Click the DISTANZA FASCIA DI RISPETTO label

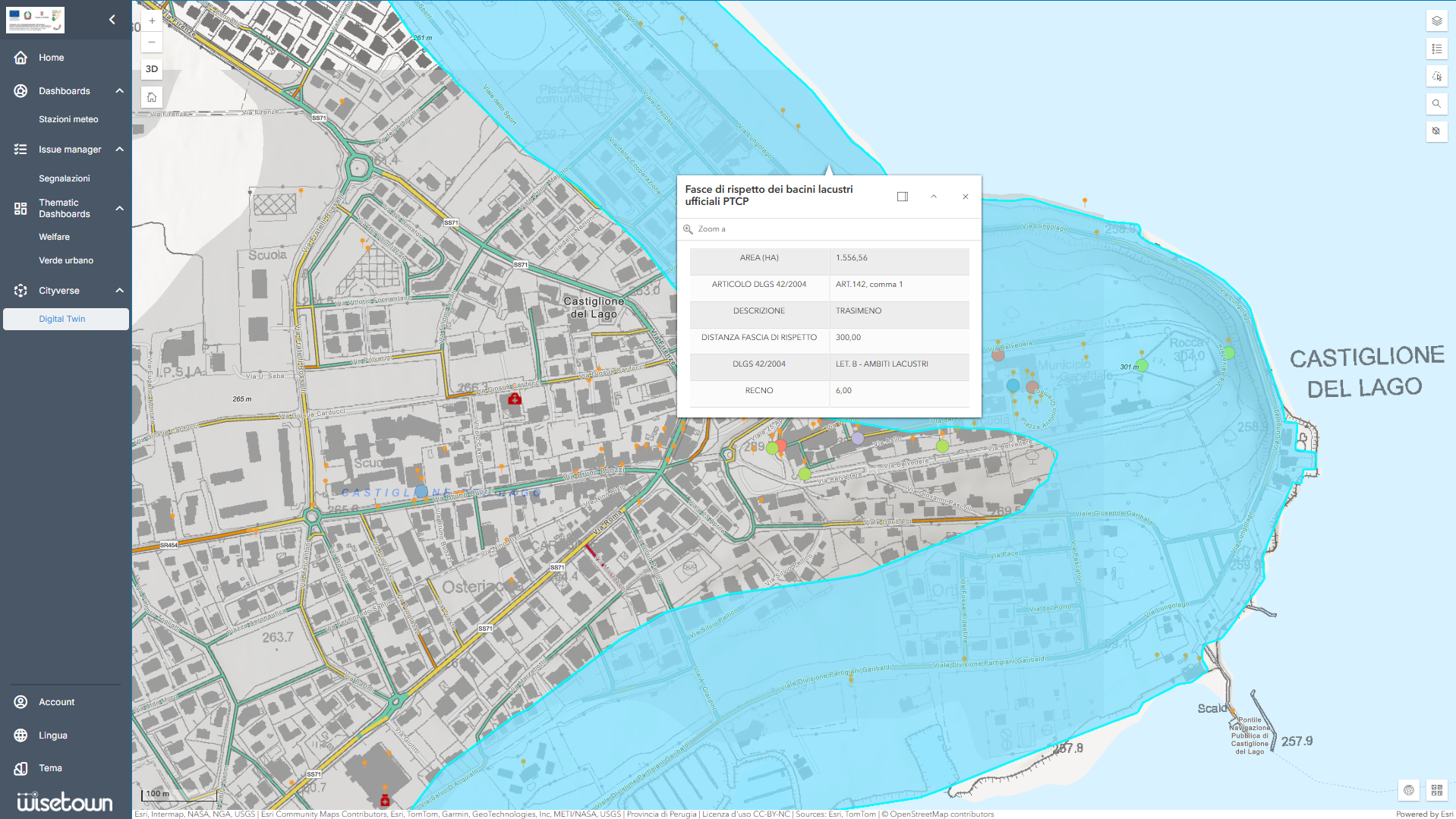click(759, 338)
